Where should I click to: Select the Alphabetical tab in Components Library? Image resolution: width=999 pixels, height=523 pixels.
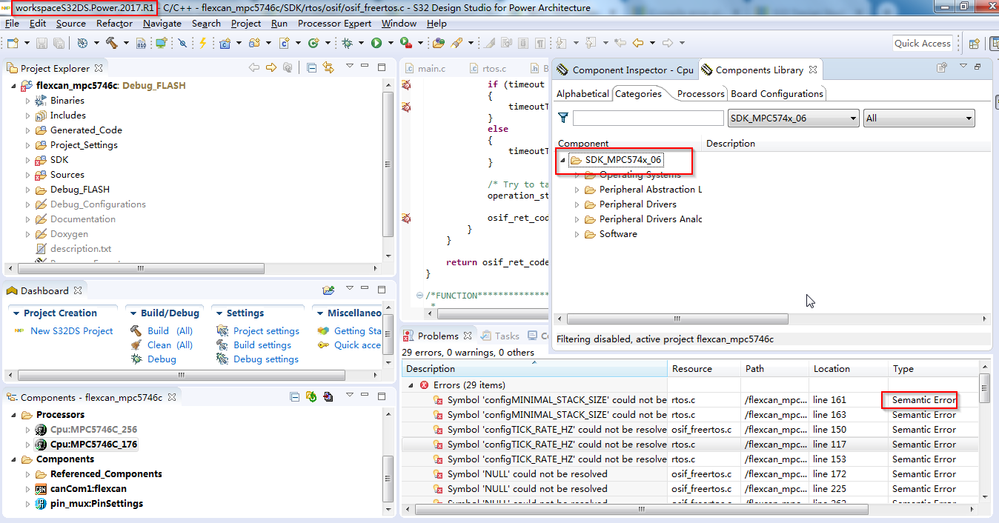click(x=582, y=94)
